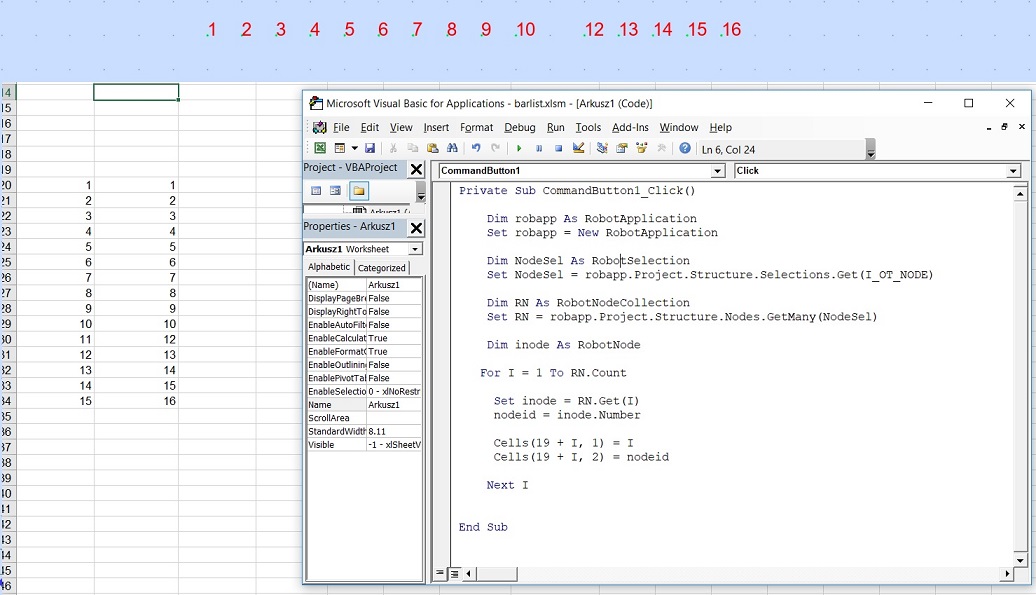Click the ScrollArea property value field
1036x595 pixels.
click(394, 418)
